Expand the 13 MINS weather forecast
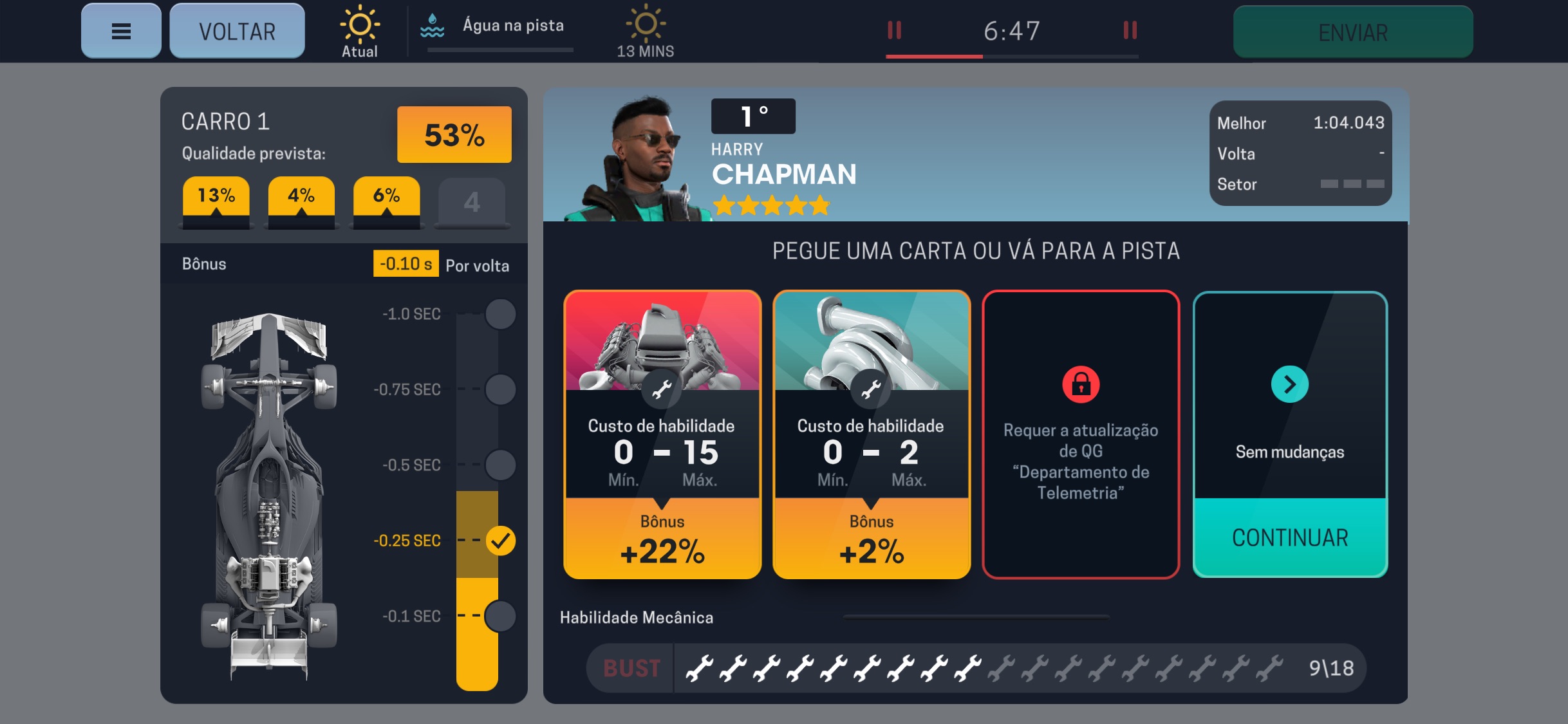Screen dimensions: 1568x724 tap(645, 31)
